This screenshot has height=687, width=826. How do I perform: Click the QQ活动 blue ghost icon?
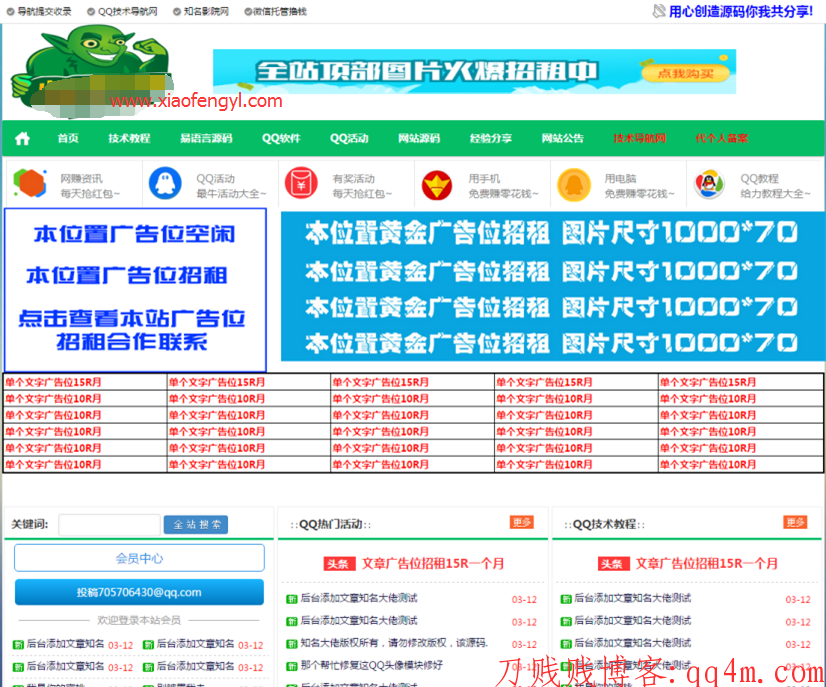pyautogui.click(x=165, y=183)
